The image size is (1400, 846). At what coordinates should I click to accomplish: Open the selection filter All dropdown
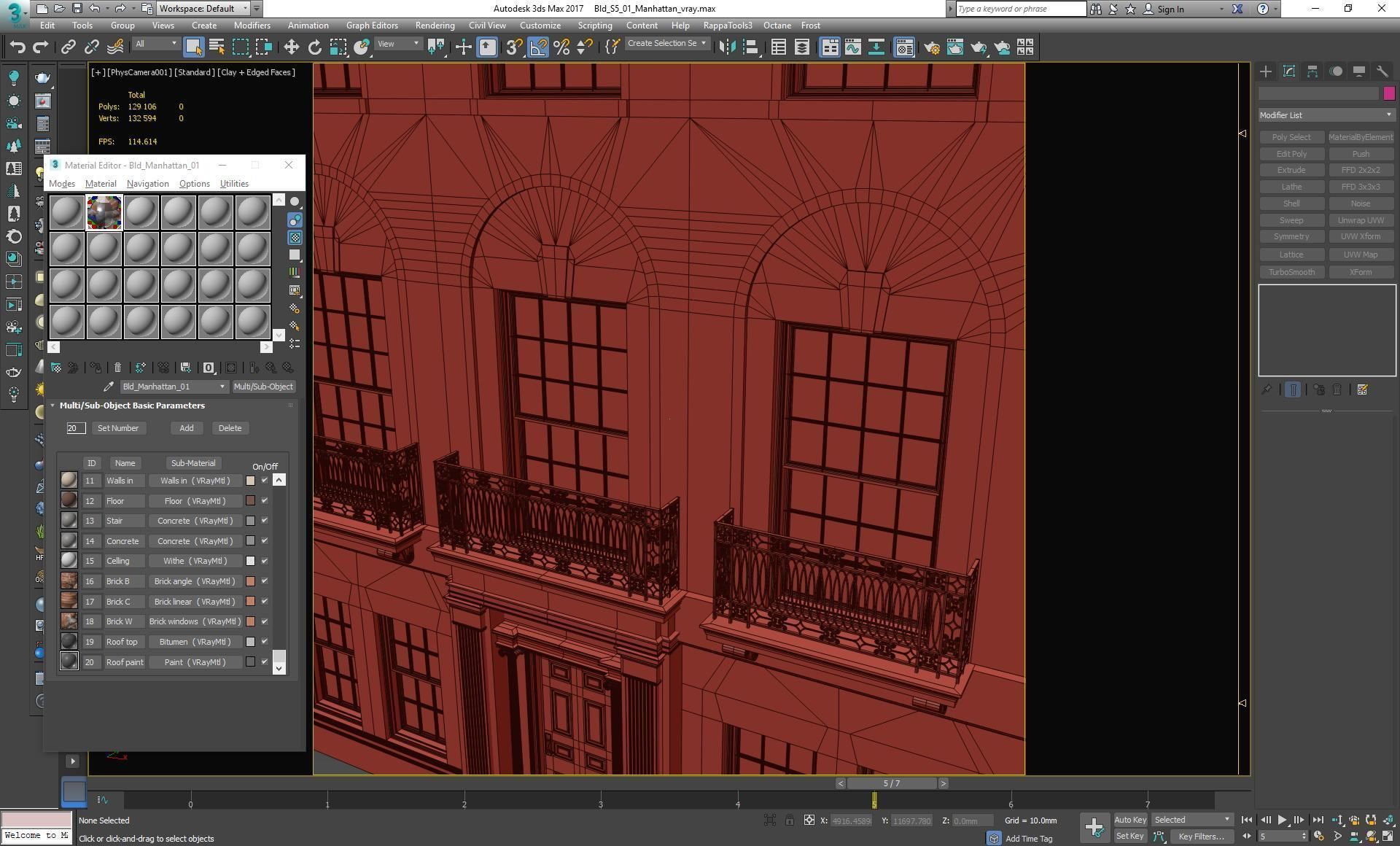point(155,44)
